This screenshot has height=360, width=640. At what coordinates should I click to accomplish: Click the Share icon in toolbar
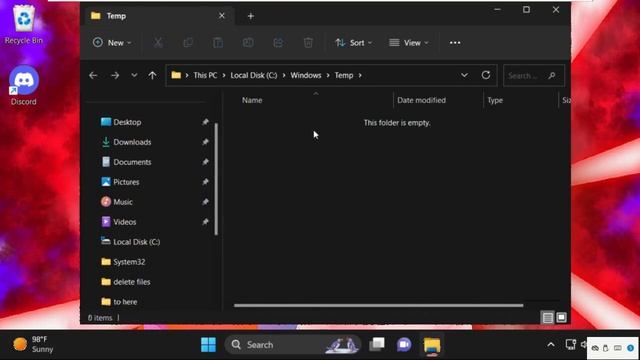pyautogui.click(x=278, y=42)
